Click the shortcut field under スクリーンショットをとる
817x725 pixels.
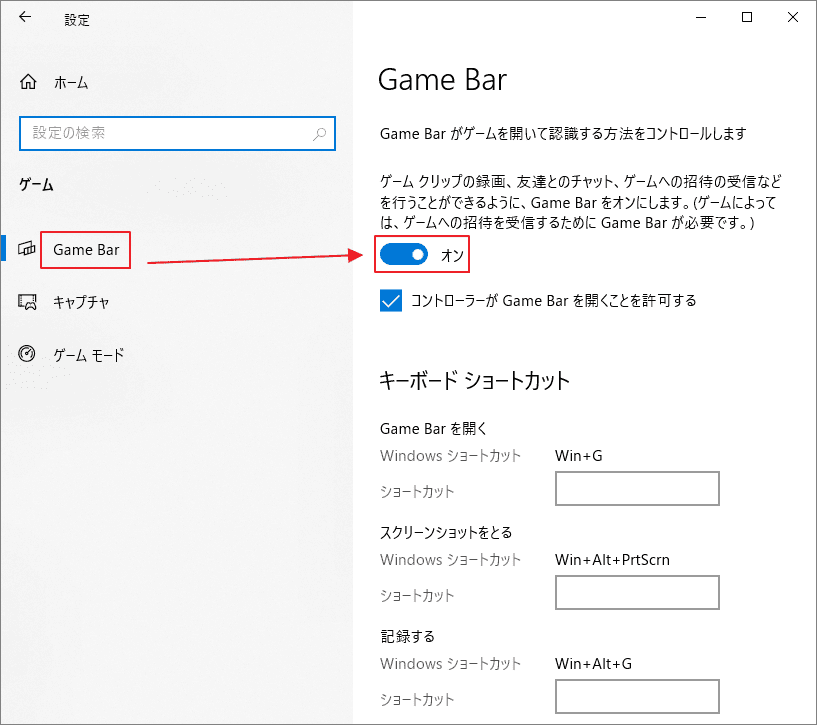pos(637,592)
